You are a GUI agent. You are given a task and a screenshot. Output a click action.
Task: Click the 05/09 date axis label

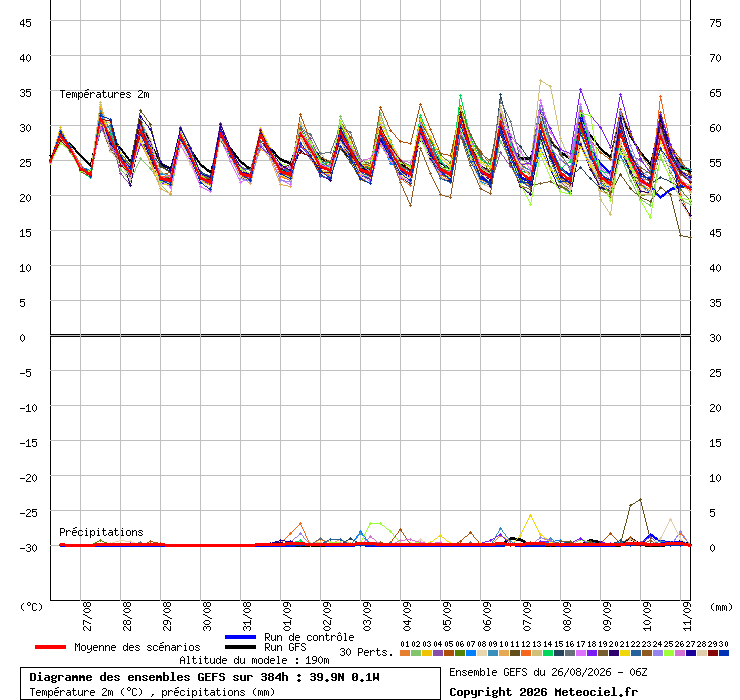(x=447, y=616)
